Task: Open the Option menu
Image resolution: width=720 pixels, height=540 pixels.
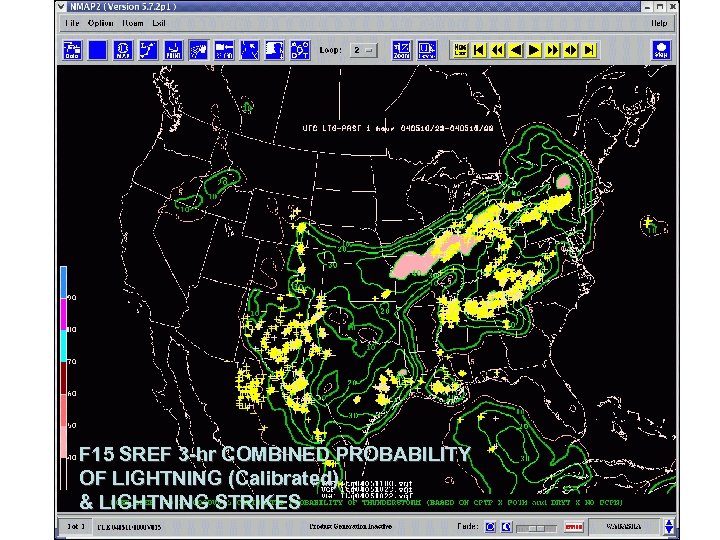Action: coord(101,23)
